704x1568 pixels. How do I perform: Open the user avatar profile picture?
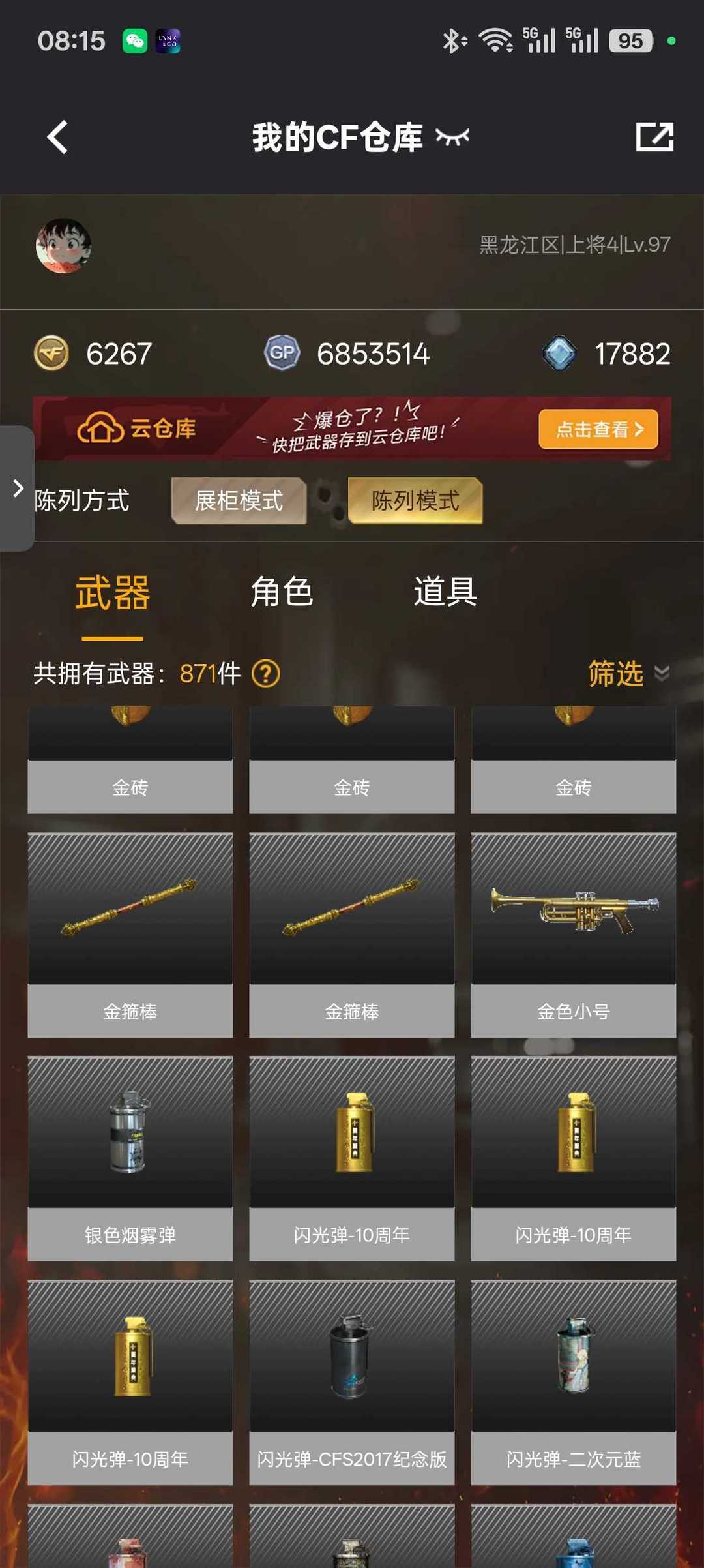(63, 245)
